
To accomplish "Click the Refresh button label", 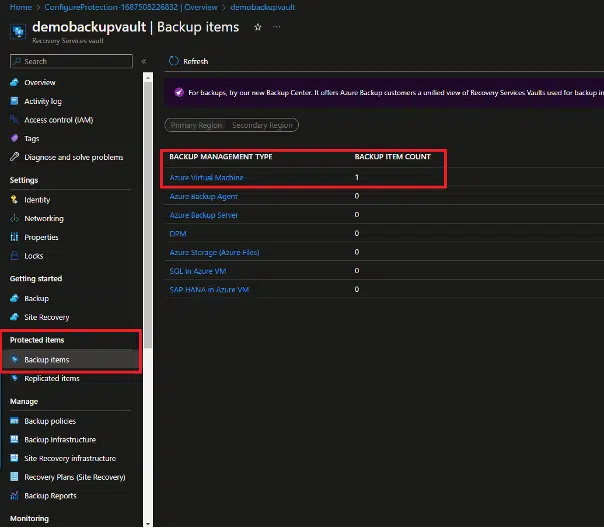I will 196,61.
